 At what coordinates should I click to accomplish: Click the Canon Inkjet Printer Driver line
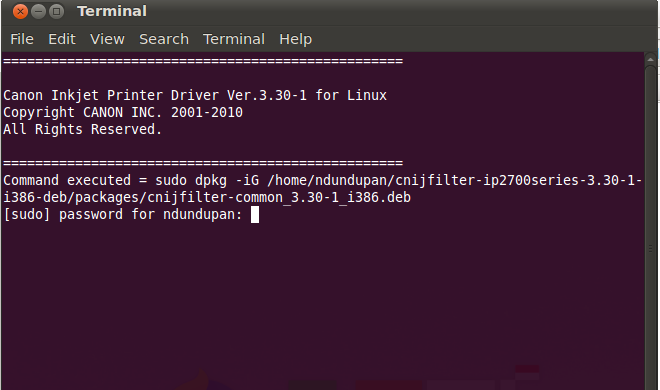195,96
